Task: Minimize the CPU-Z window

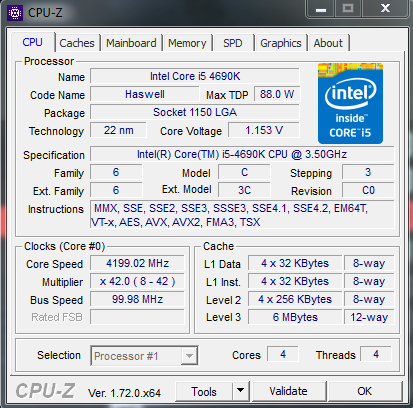Action: click(321, 9)
